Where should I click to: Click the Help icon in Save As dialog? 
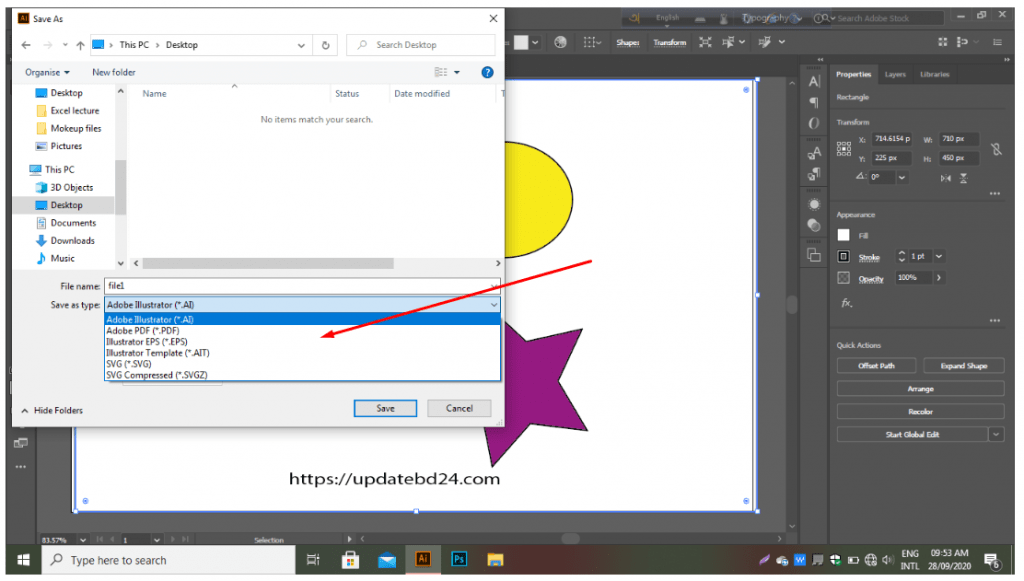[x=487, y=72]
